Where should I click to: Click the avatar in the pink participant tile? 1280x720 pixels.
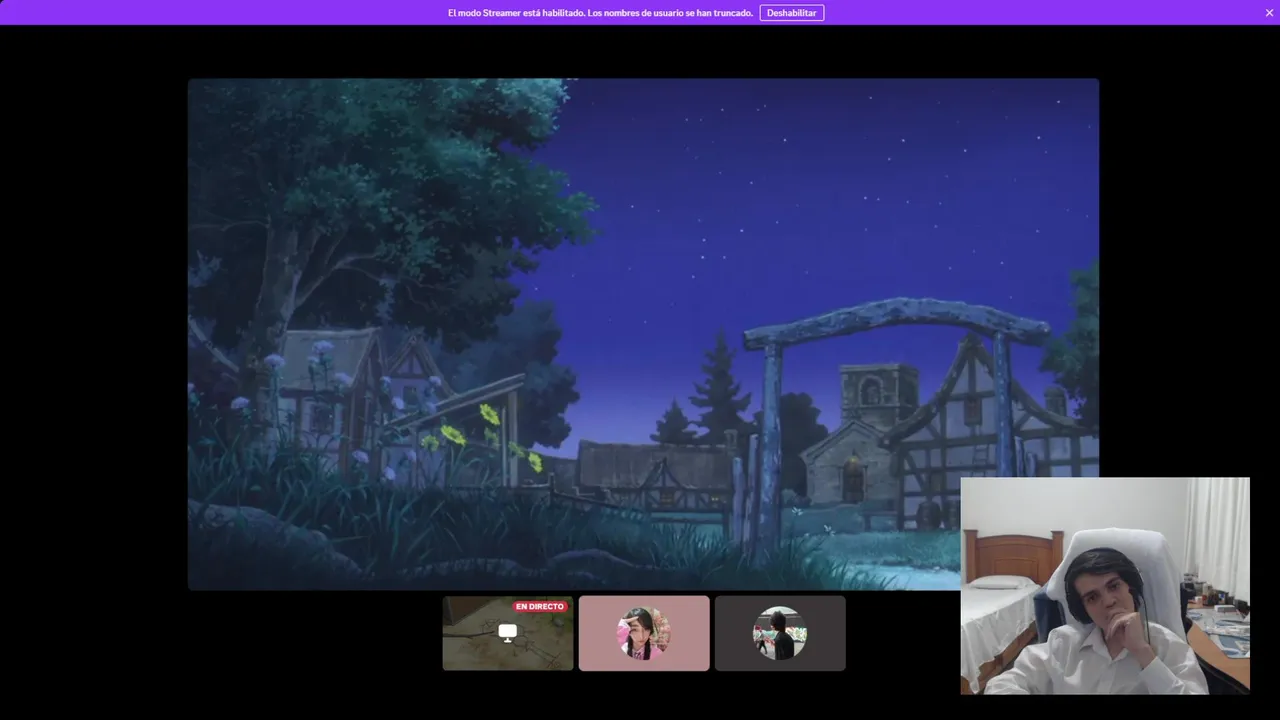tap(644, 633)
